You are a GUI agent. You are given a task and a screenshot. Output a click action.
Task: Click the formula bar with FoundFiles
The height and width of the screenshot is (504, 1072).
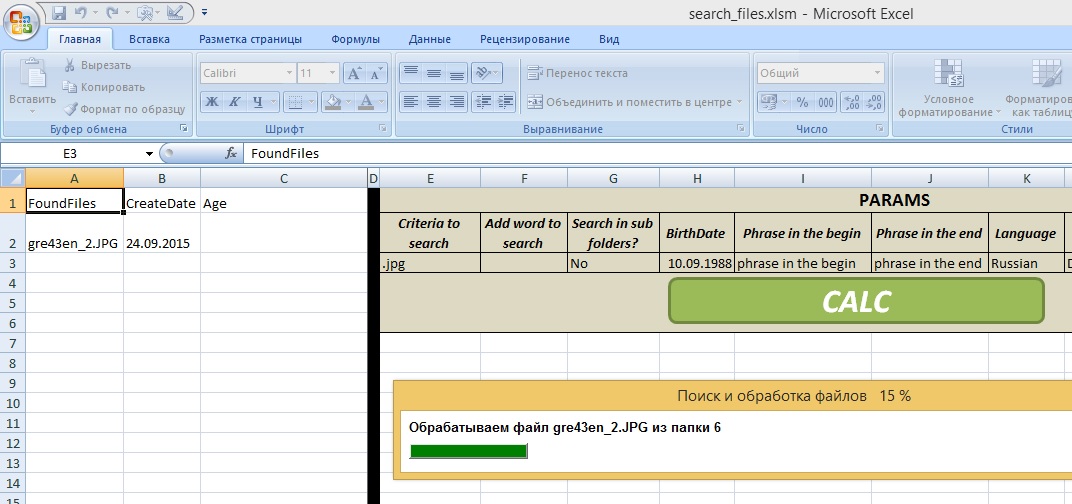(658, 154)
